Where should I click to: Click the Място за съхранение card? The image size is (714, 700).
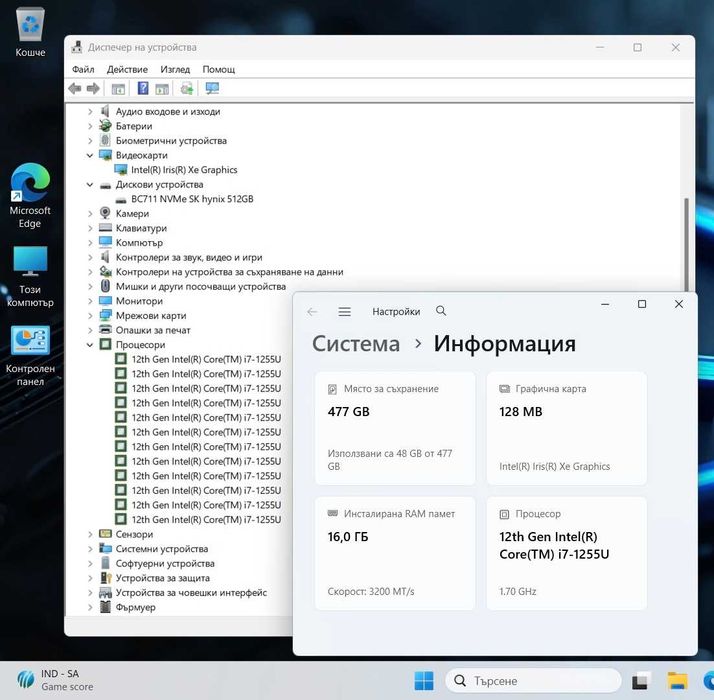point(395,428)
